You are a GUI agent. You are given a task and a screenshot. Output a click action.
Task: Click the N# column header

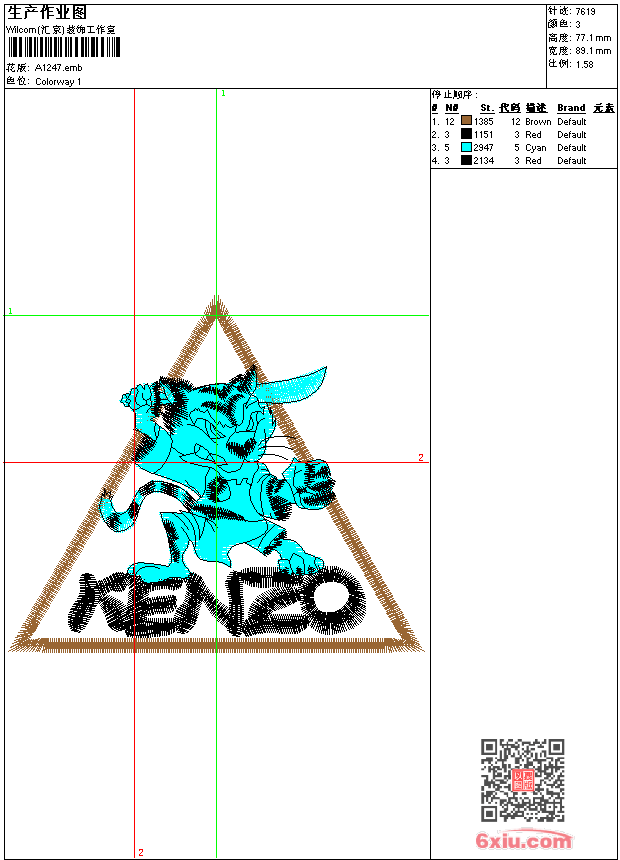click(x=452, y=108)
